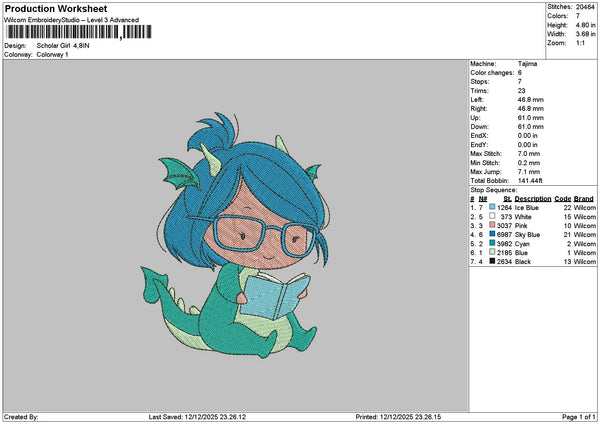Click the Sky Blue color swatch
The height and width of the screenshot is (424, 600).
(x=492, y=234)
